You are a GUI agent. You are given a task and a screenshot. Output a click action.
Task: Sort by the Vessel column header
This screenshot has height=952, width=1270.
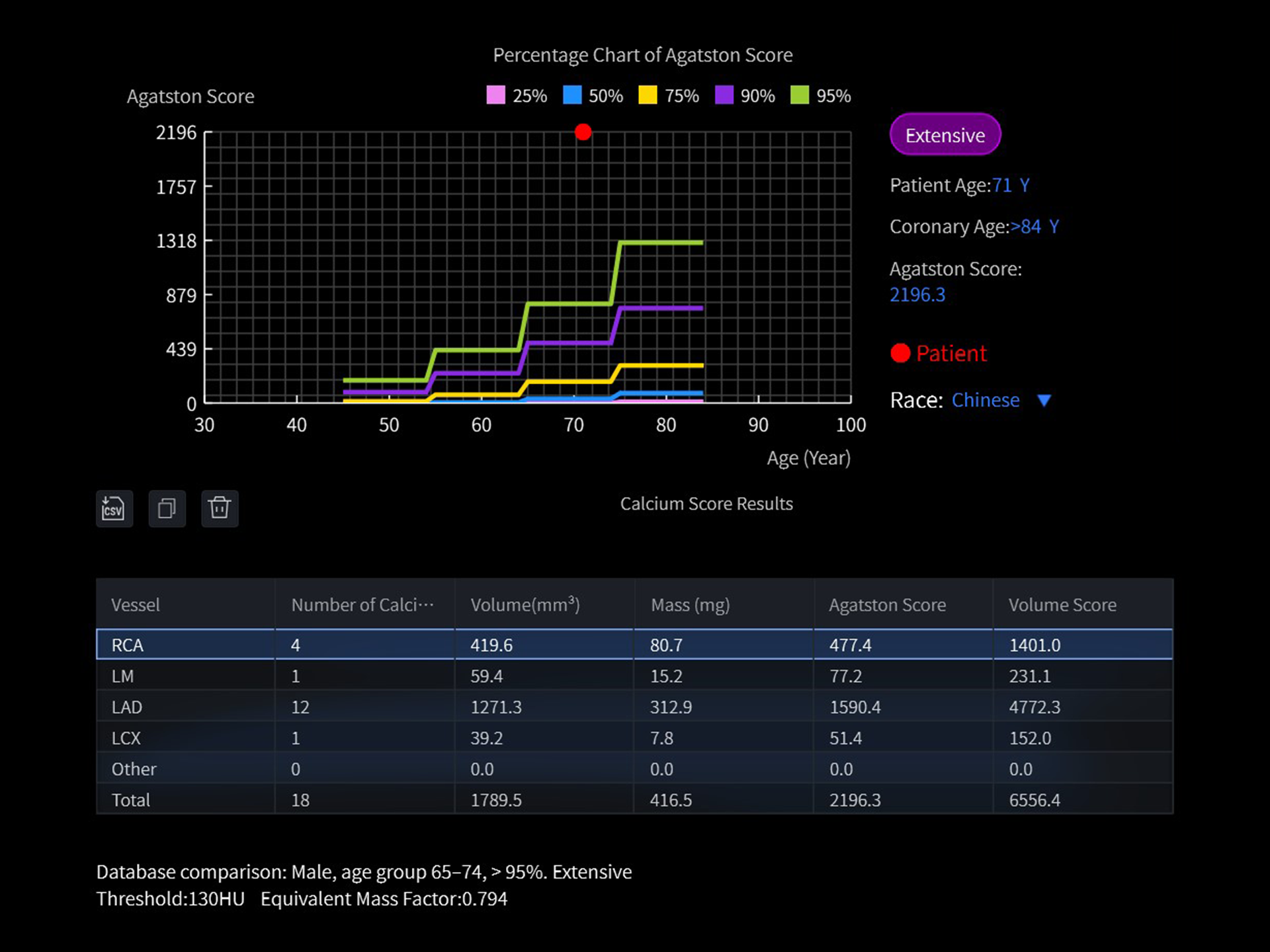tap(186, 604)
